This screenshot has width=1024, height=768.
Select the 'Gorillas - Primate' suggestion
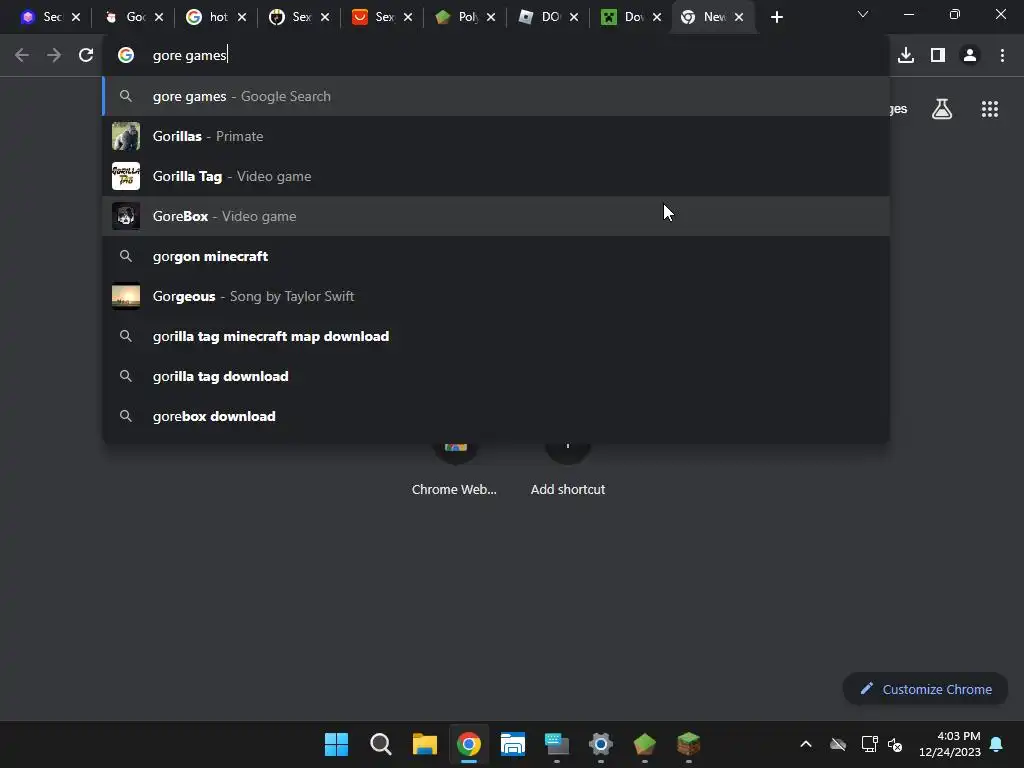[x=496, y=136]
